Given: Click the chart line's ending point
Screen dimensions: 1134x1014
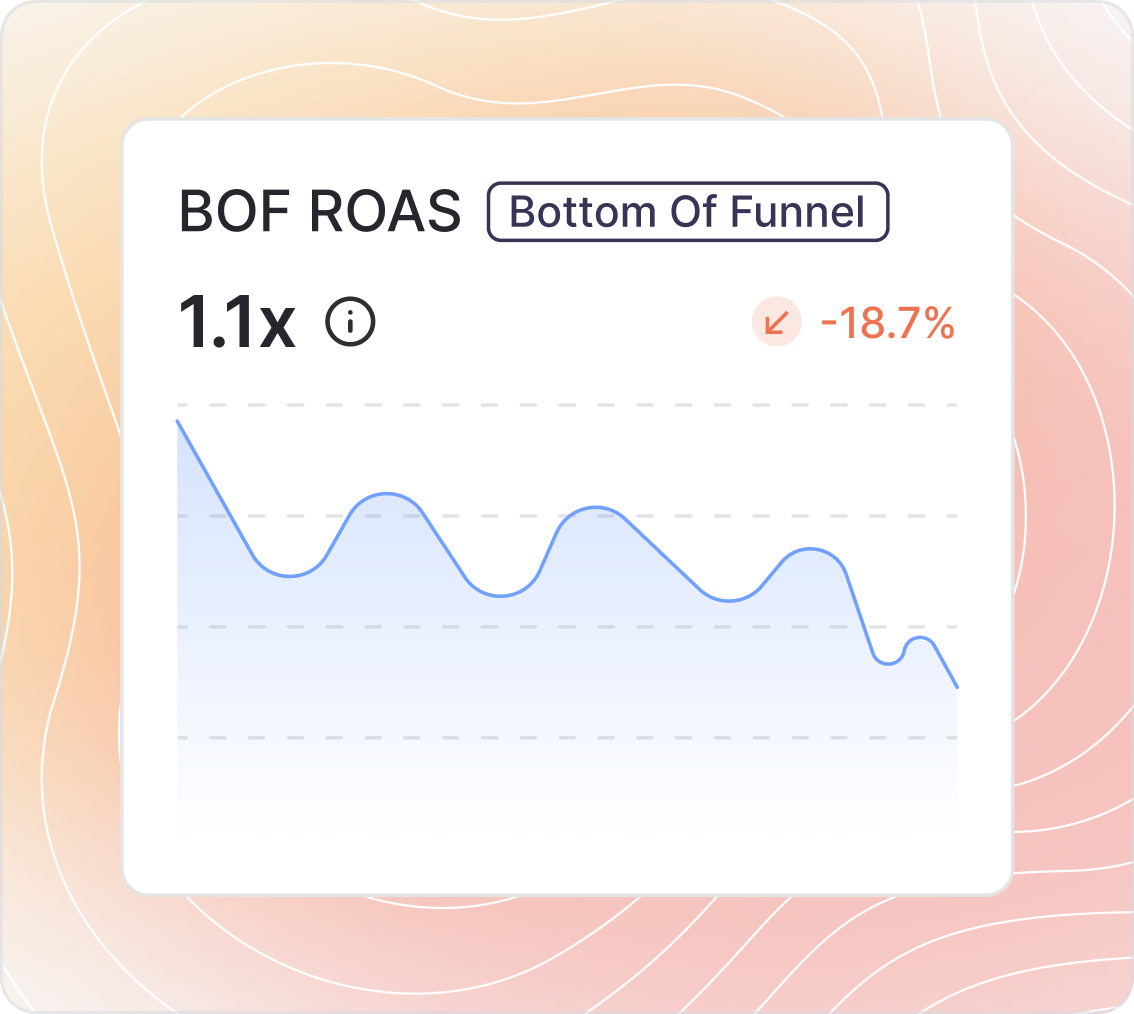Looking at the screenshot, I should coord(957,687).
